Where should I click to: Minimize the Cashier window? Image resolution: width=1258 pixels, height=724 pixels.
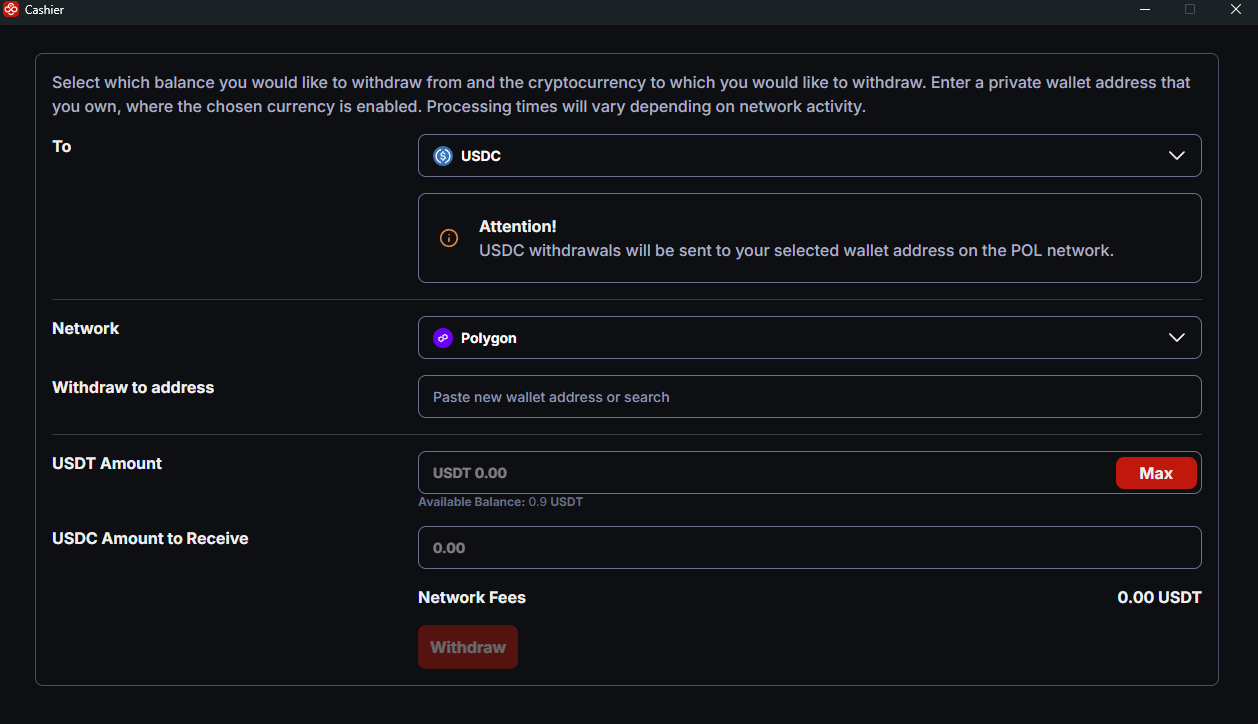pos(1144,9)
